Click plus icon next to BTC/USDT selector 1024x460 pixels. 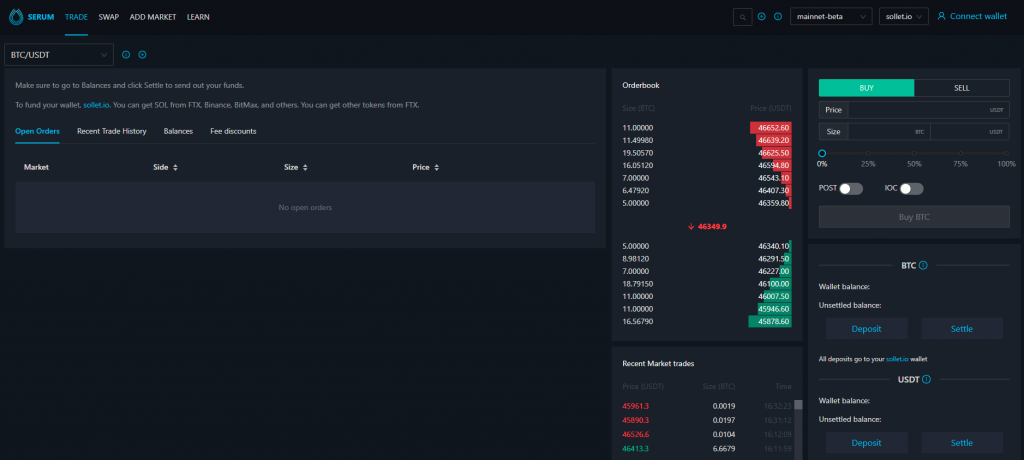tap(143, 55)
